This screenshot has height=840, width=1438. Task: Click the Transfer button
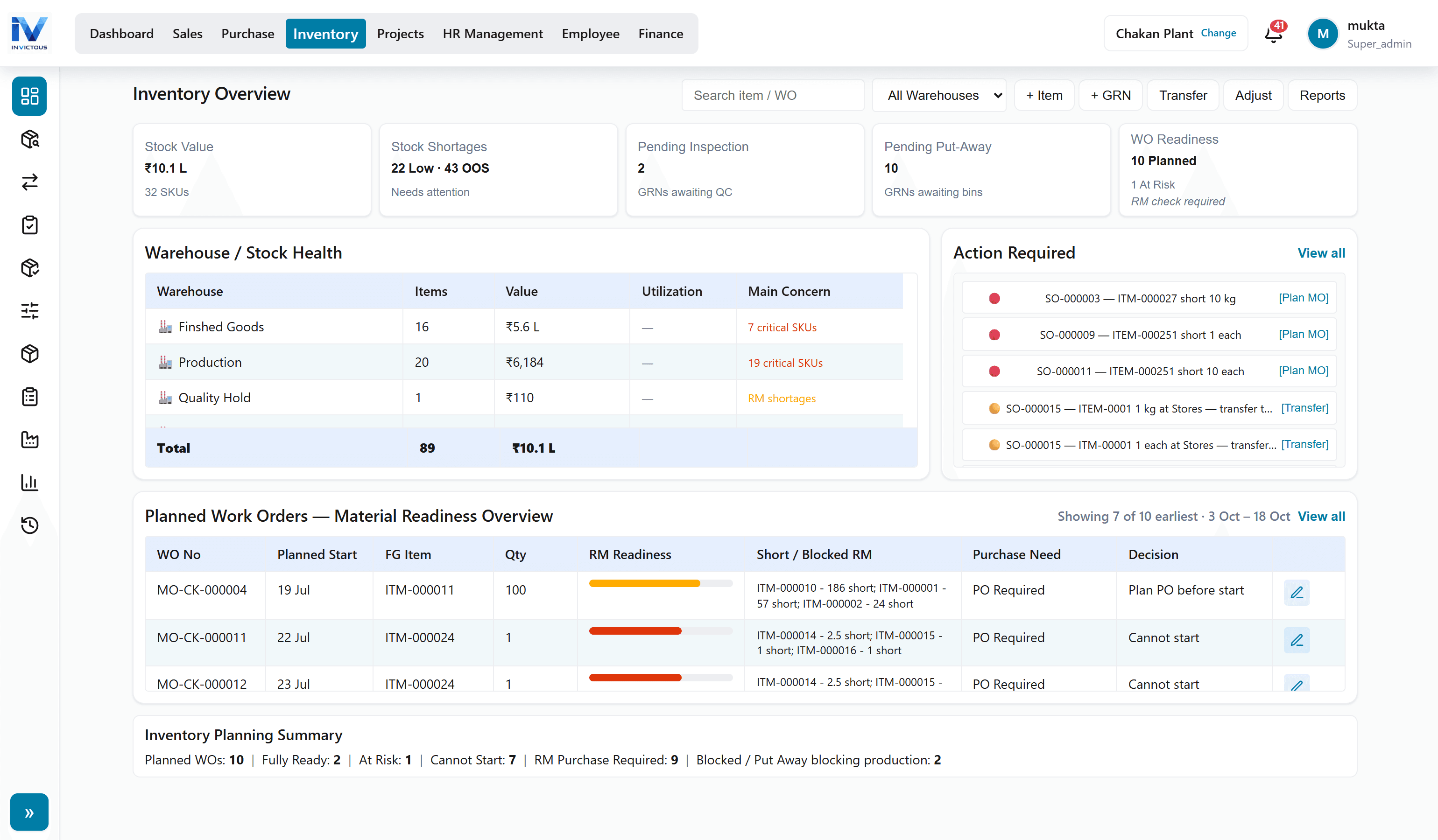pos(1182,95)
